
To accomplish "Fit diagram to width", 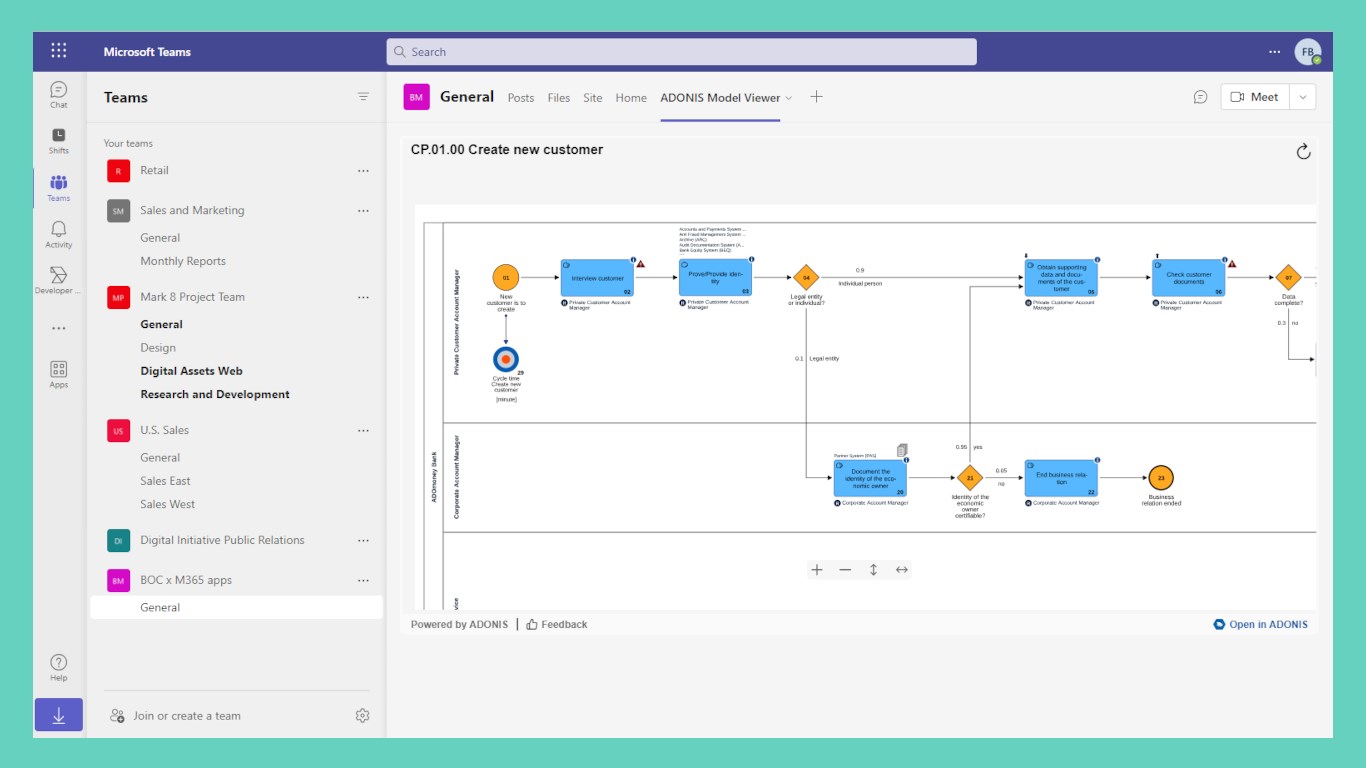I will click(901, 570).
